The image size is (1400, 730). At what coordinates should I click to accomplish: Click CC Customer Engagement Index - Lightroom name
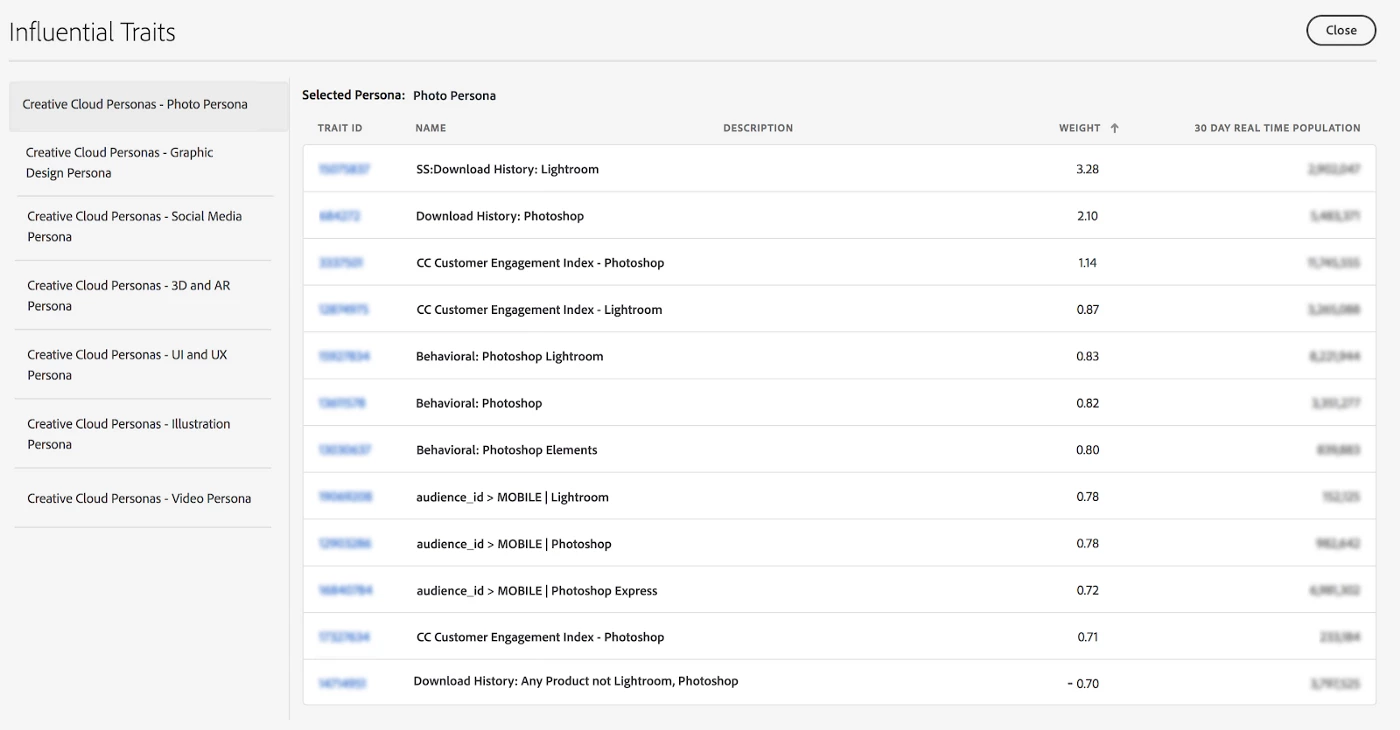(539, 310)
